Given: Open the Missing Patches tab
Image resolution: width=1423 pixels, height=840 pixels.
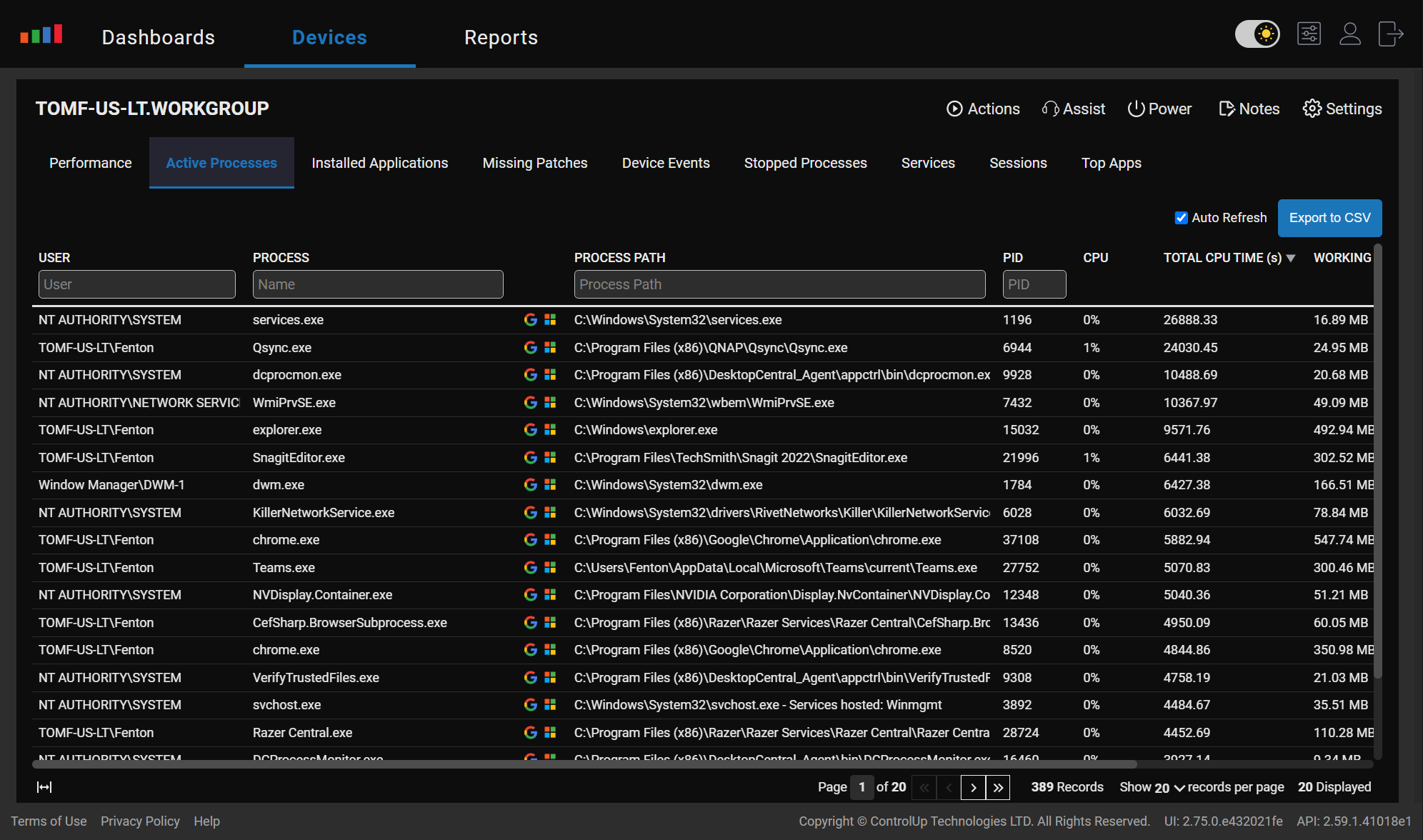Looking at the screenshot, I should click(534, 163).
